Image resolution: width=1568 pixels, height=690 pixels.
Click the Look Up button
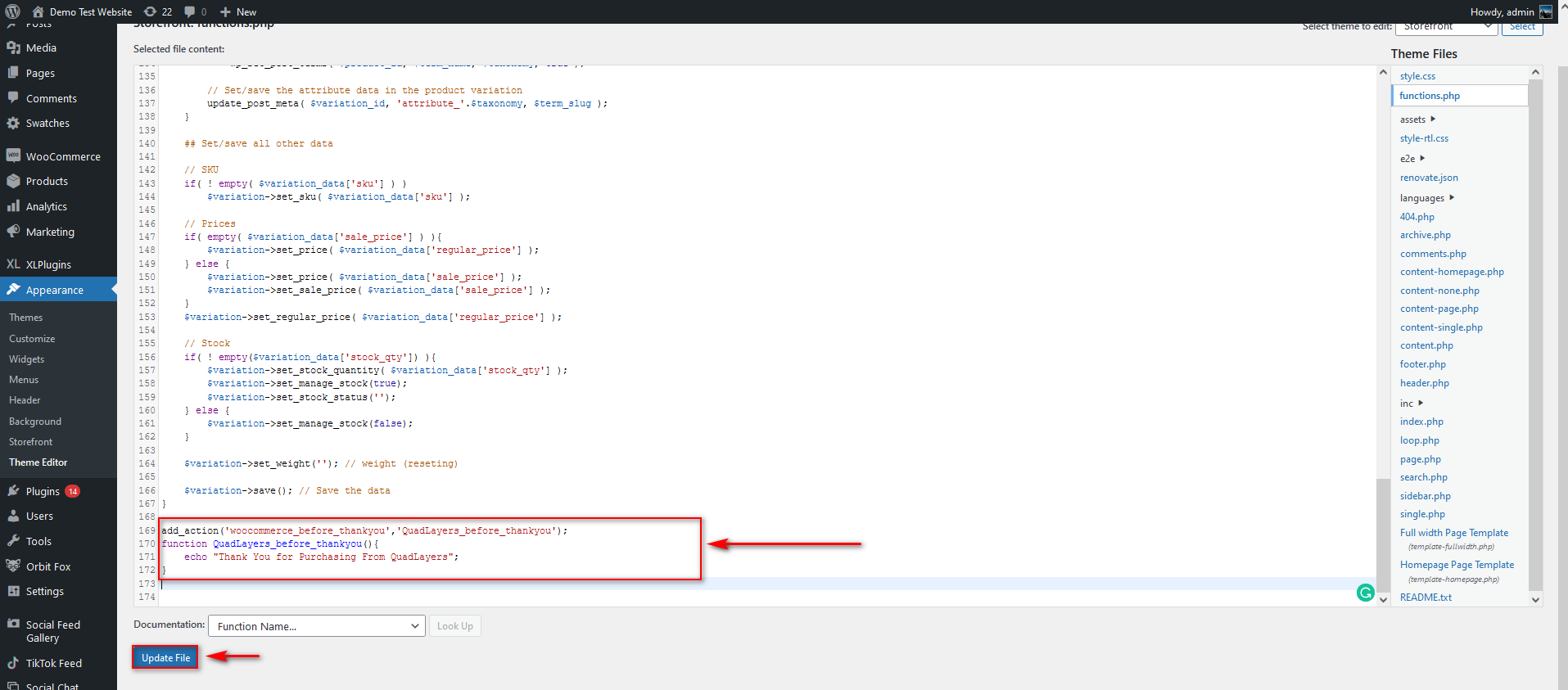454,626
